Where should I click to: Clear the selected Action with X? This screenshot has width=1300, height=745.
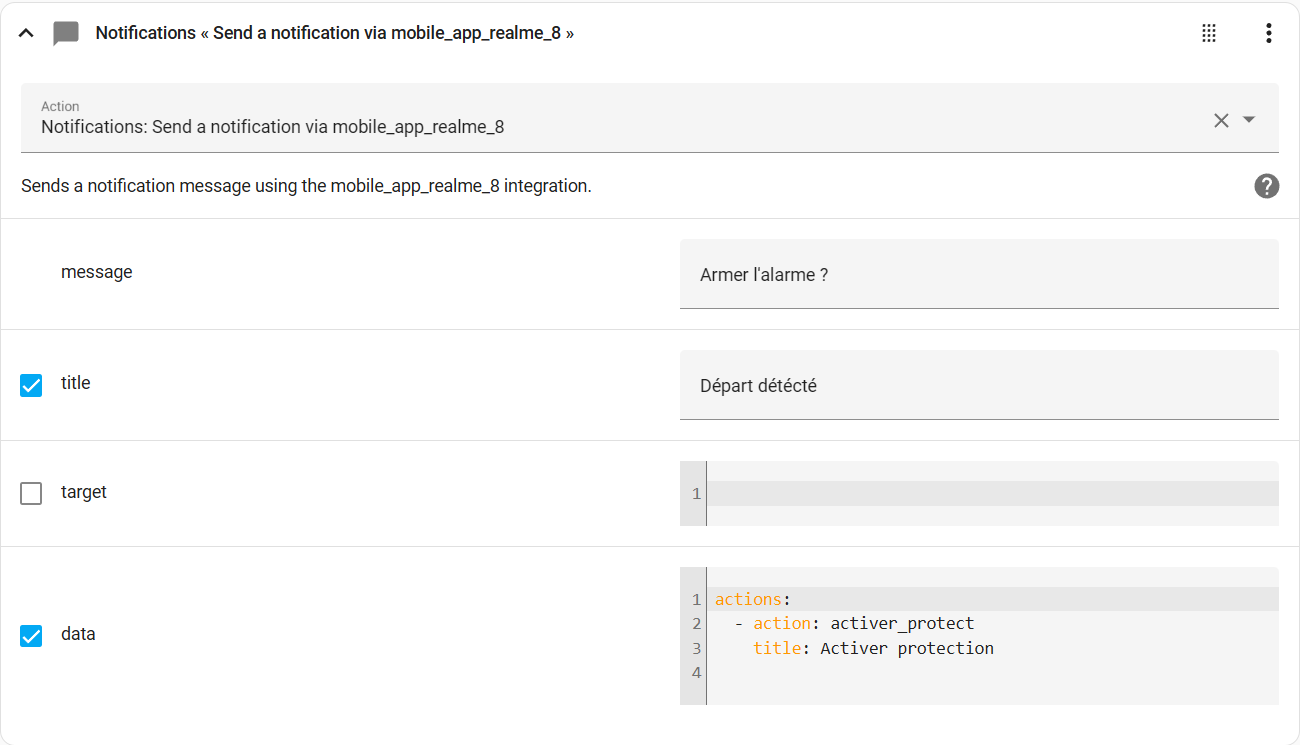1221,120
